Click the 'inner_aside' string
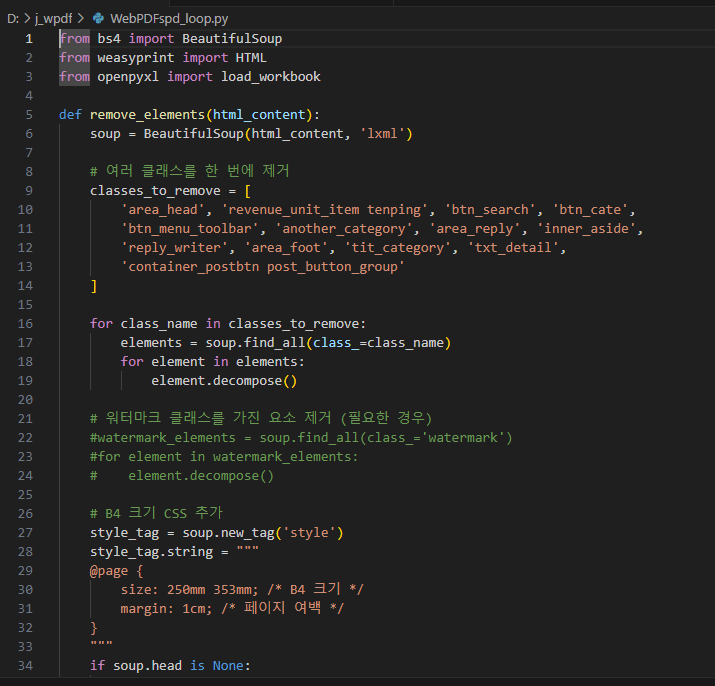The image size is (715, 686). point(586,229)
